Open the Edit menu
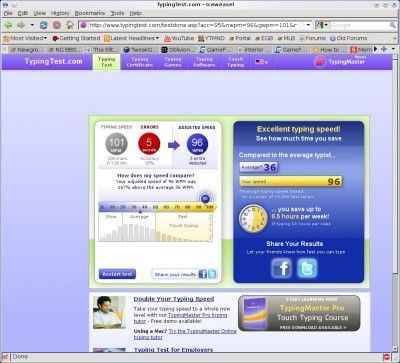The width and height of the screenshot is (400, 363). click(23, 13)
